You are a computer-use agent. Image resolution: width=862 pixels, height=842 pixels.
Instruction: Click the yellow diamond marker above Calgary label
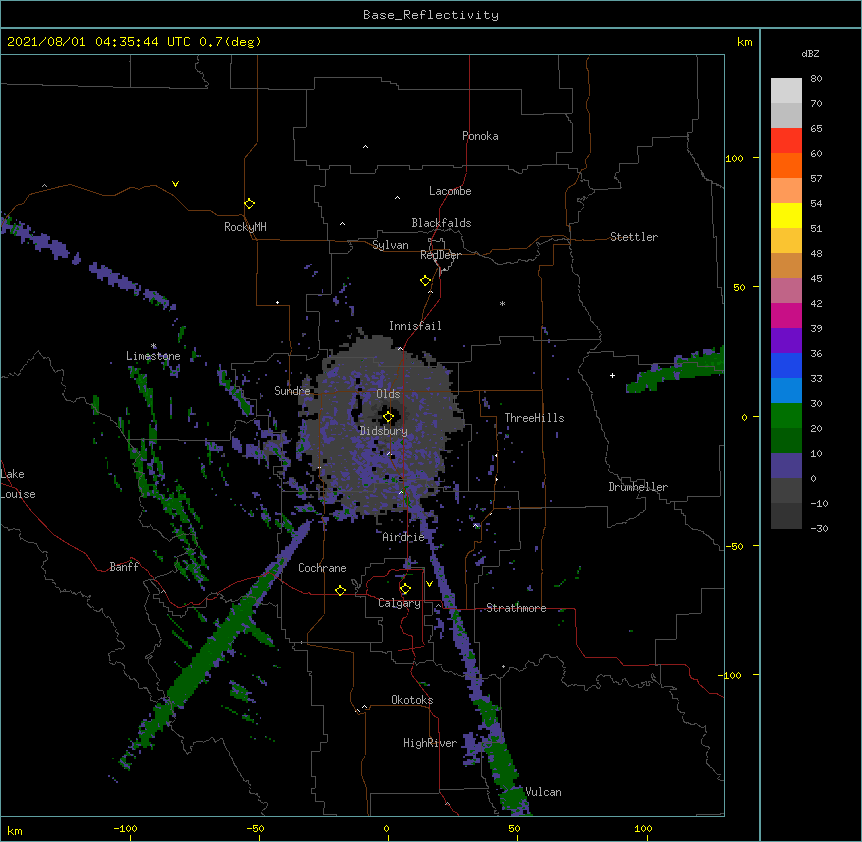tap(405, 589)
